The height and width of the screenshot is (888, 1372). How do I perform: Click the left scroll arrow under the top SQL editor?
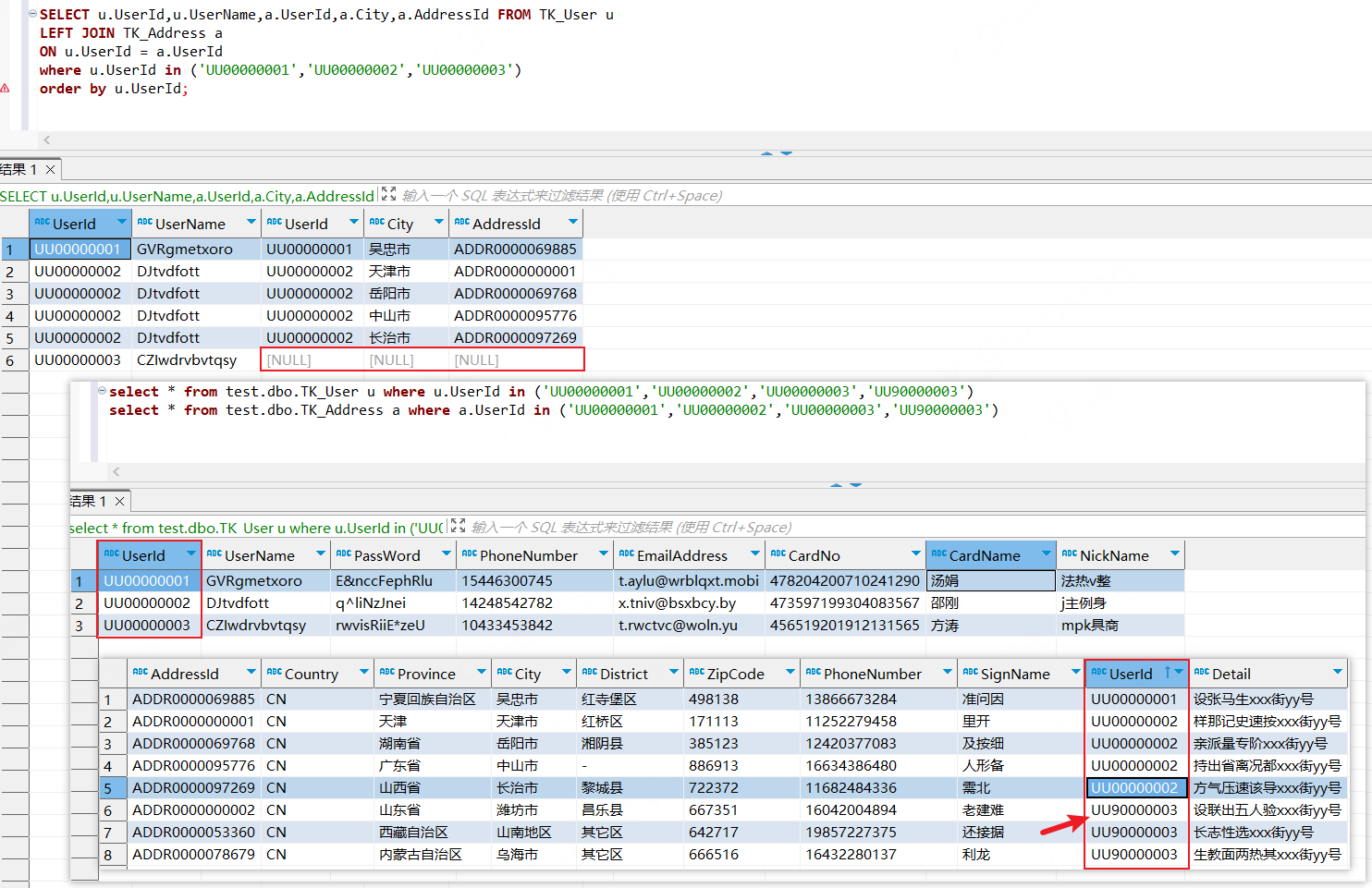pos(46,140)
